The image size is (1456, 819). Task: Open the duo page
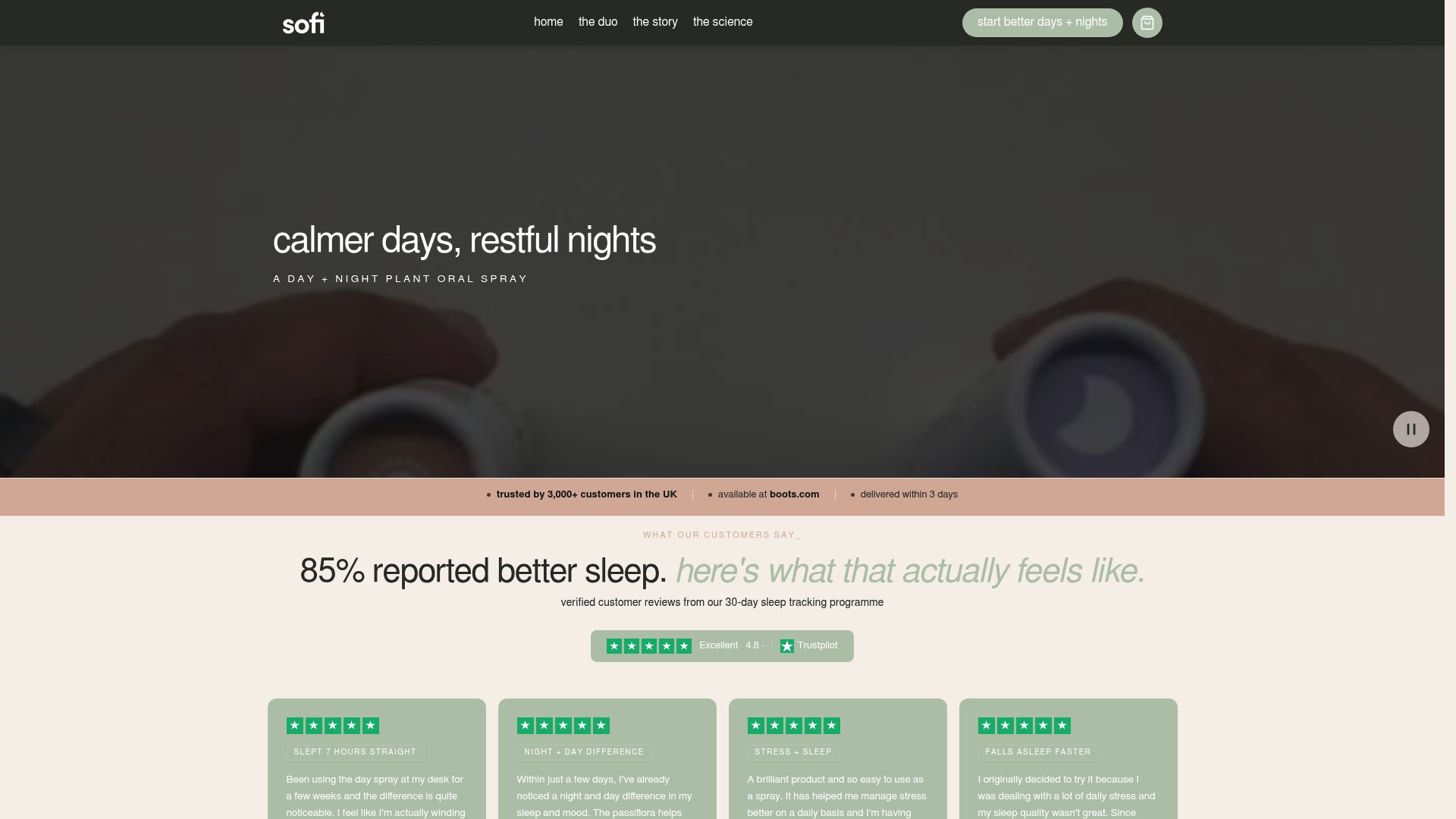click(598, 22)
